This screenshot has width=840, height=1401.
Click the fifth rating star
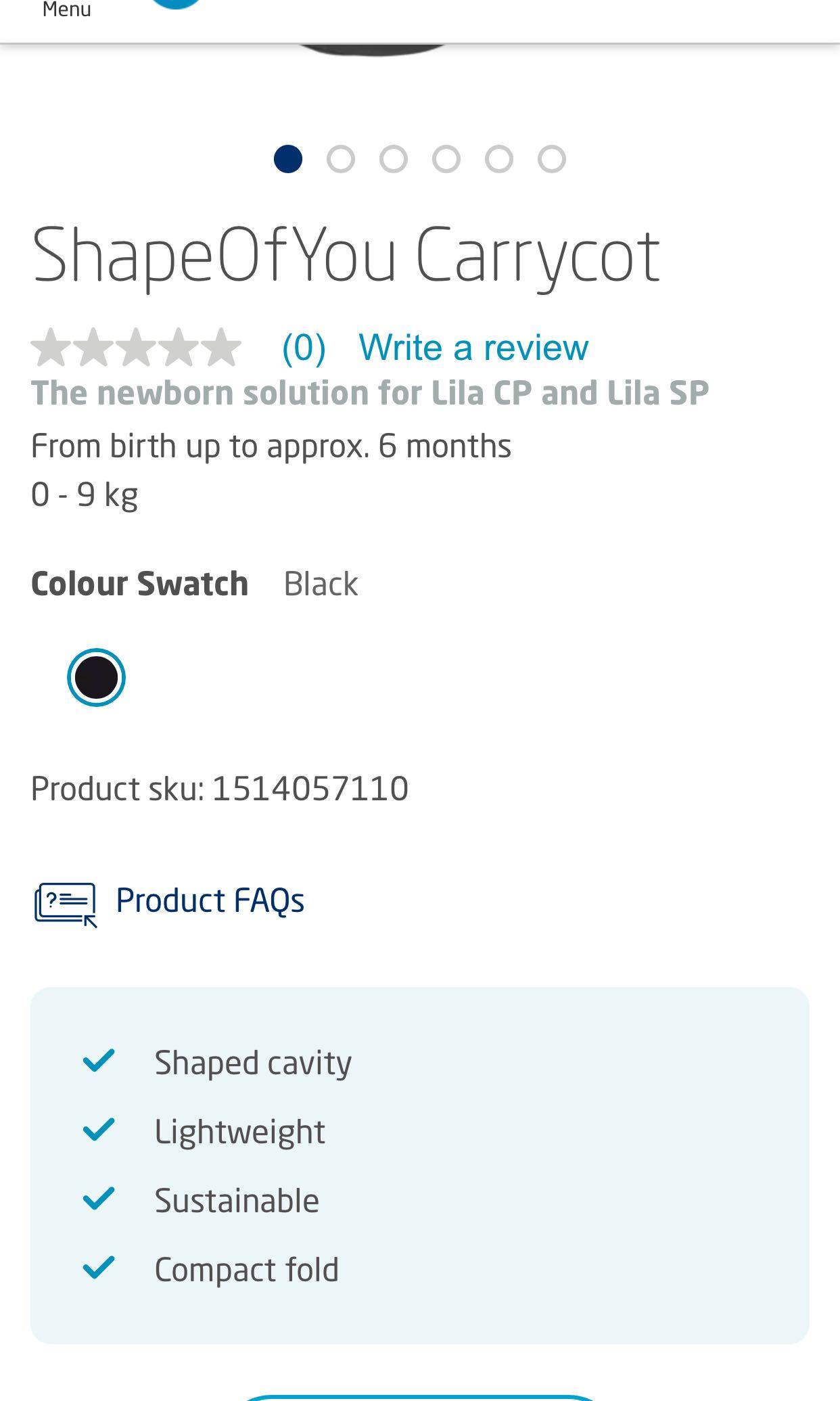click(x=221, y=348)
